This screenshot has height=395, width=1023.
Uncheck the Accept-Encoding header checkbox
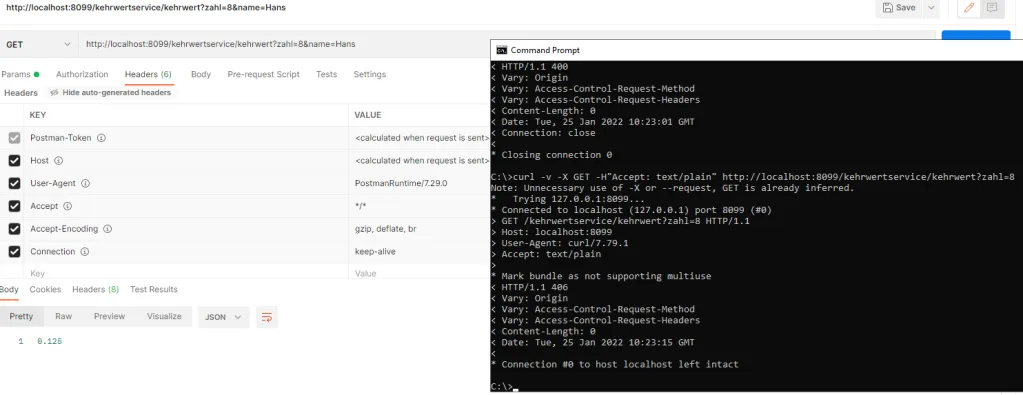[14, 229]
